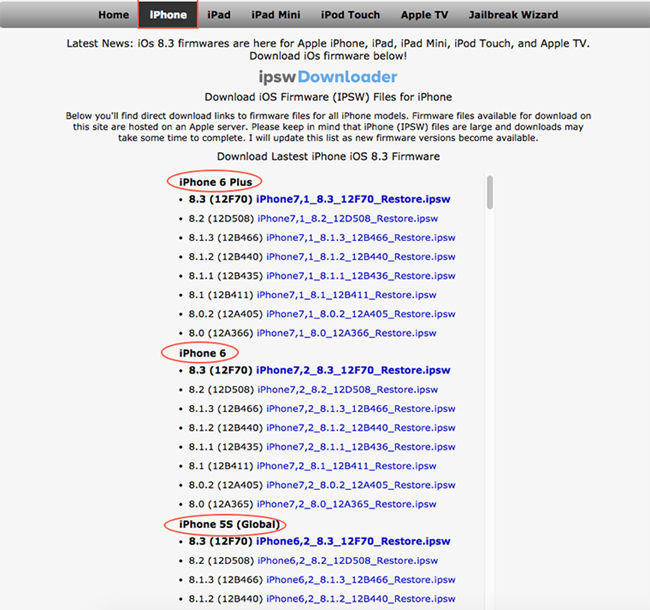Download iPhone7,2_8.0.2_12A405_Restore.ipsw
The image size is (650, 610).
pyautogui.click(x=361, y=485)
